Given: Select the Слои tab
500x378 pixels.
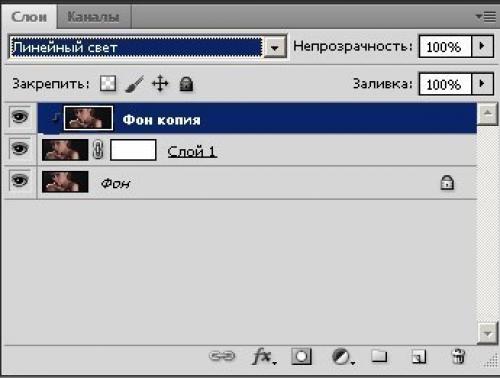Looking at the screenshot, I should (x=29, y=17).
